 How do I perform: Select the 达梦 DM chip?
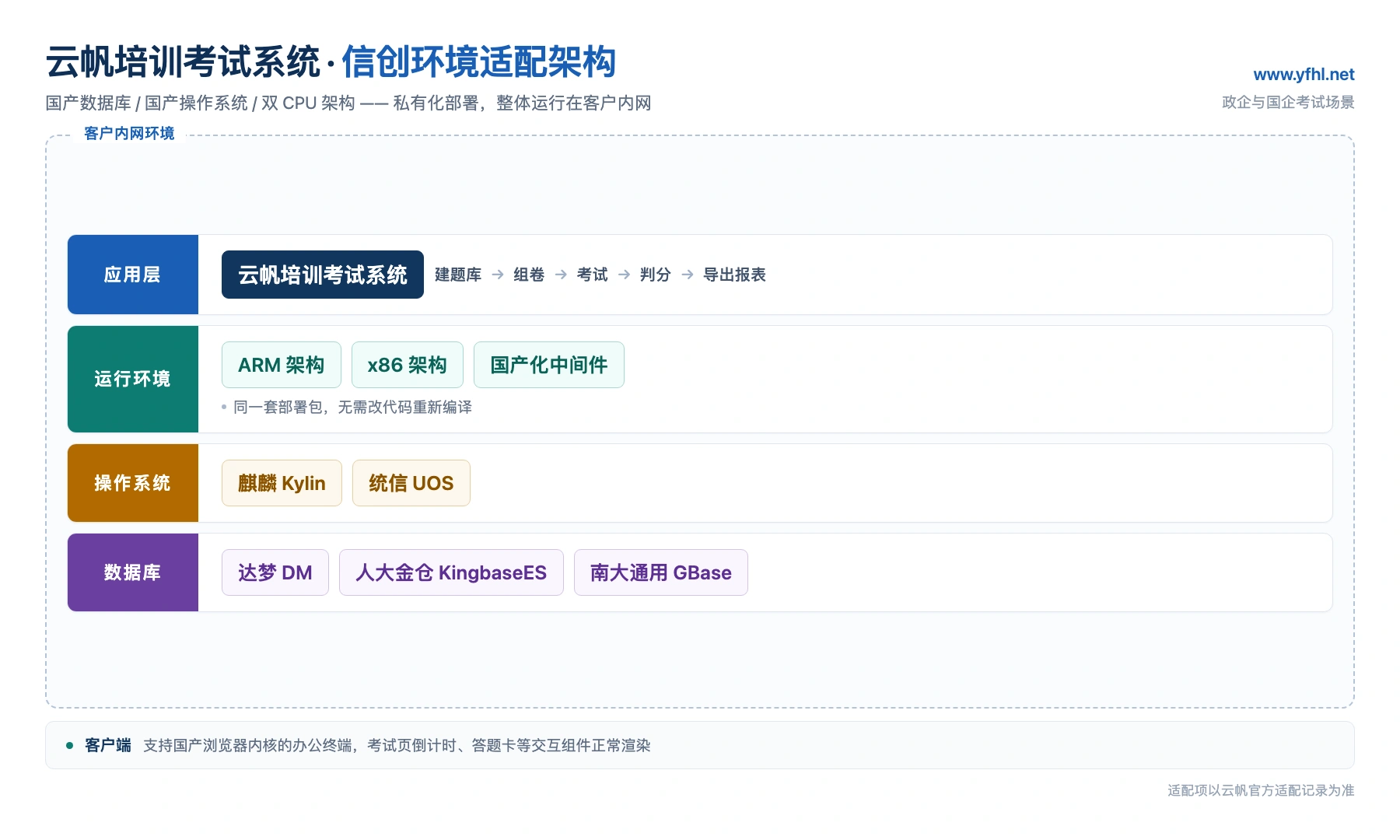[275, 572]
